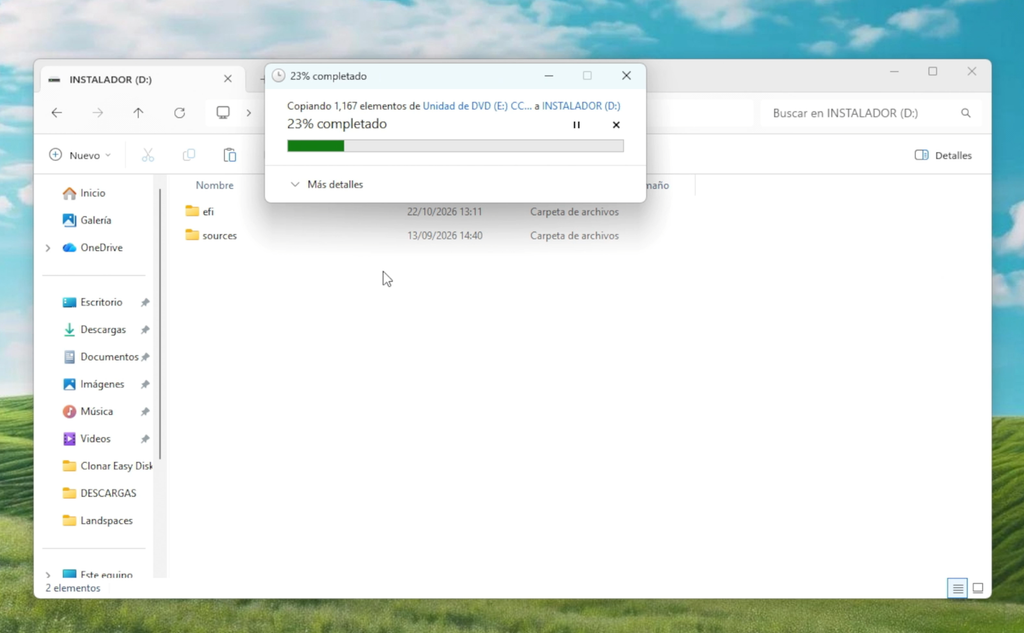This screenshot has width=1024, height=633.
Task: Click the Copy icon in toolbar
Action: point(189,155)
